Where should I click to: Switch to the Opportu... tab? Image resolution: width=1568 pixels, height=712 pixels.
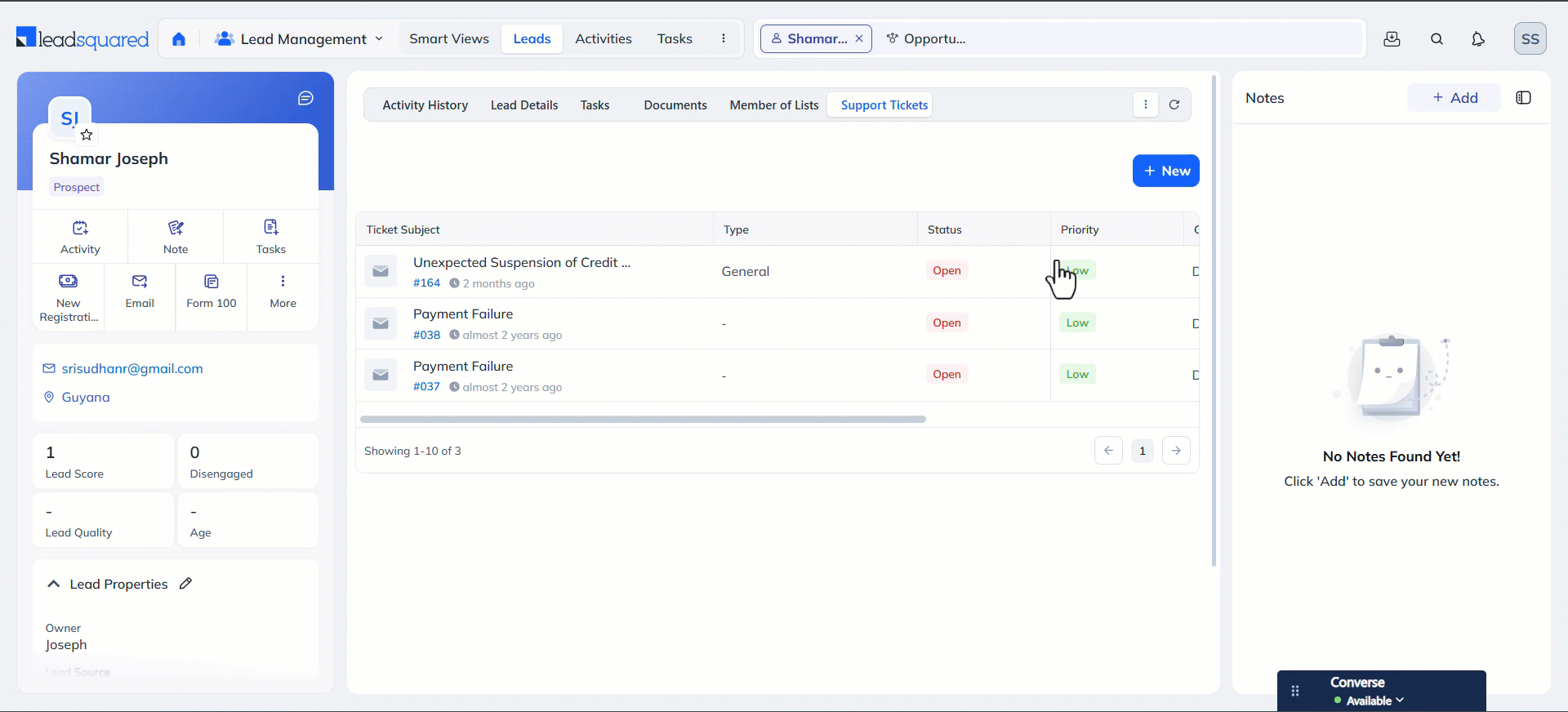926,38
